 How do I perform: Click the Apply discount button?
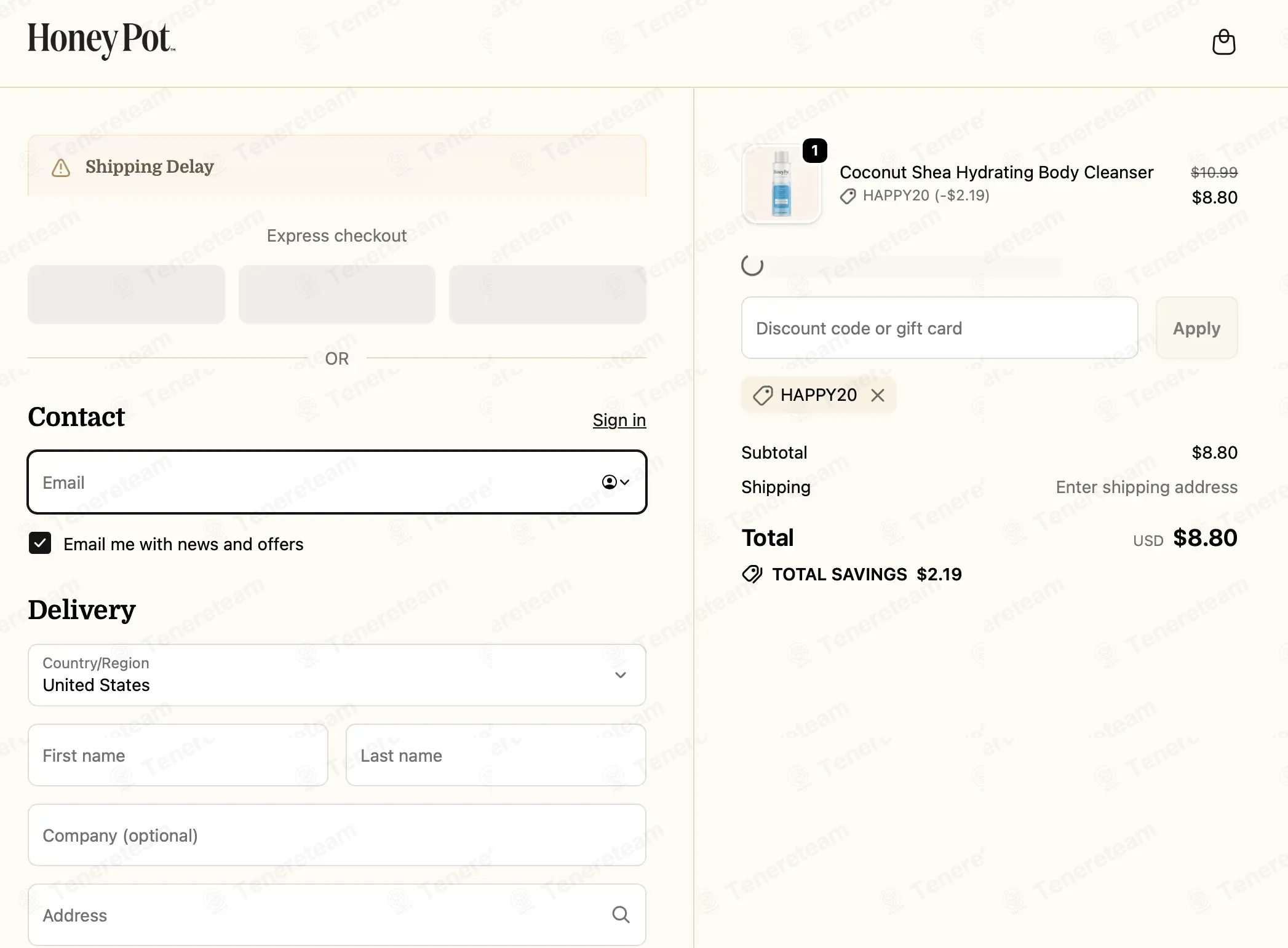(x=1196, y=328)
